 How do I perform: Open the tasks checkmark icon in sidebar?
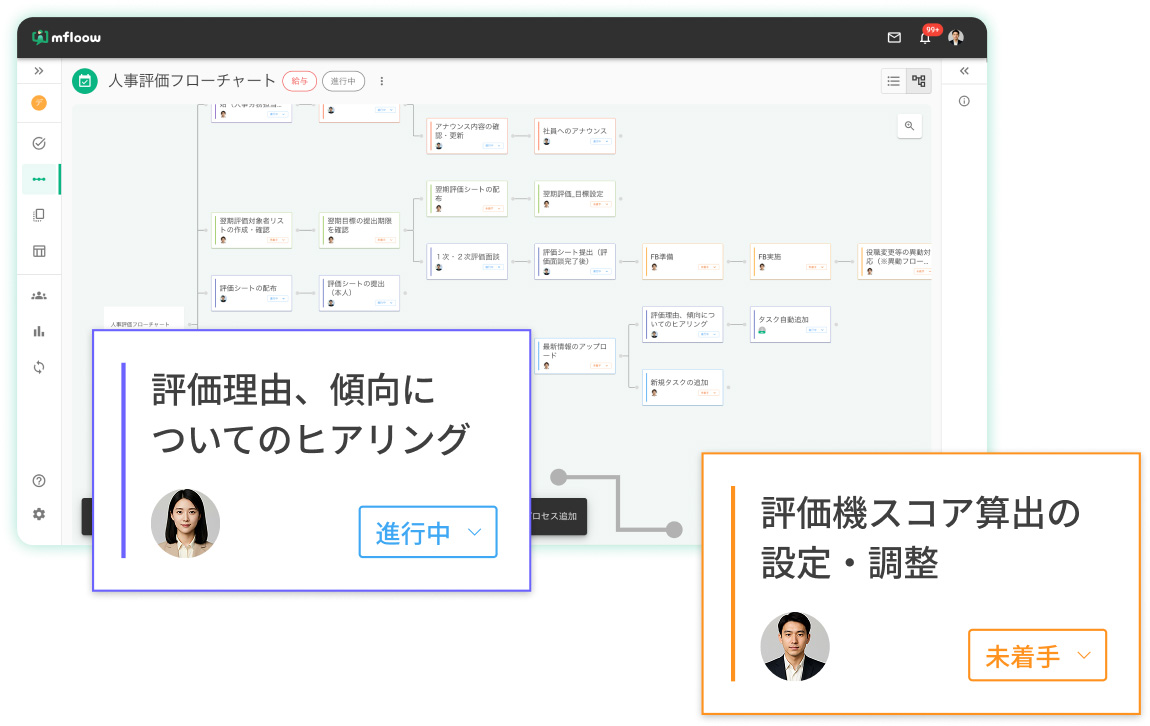click(39, 143)
